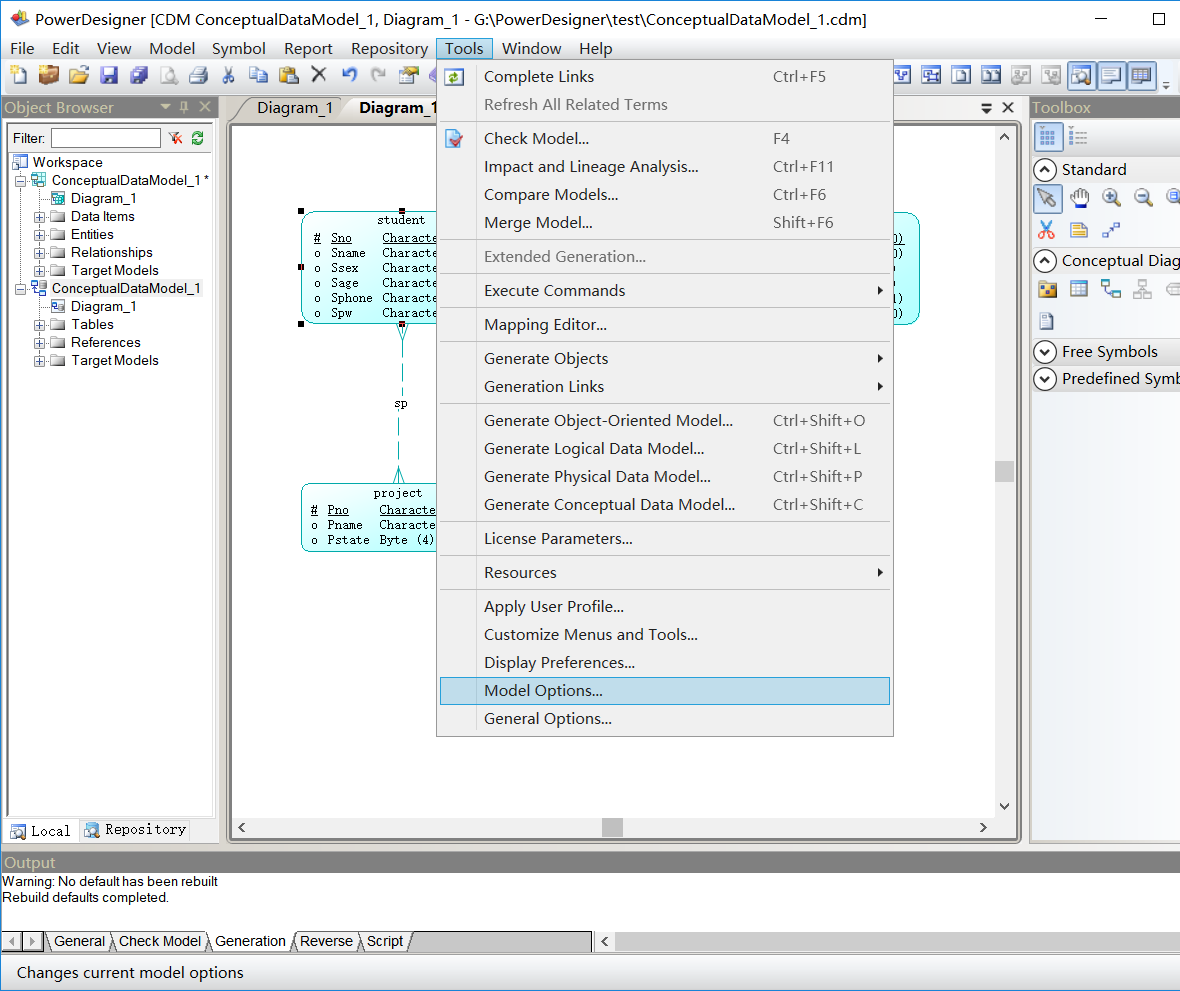Toggle the filter clear button beside Filter box
The image size is (1180, 991).
(173, 138)
